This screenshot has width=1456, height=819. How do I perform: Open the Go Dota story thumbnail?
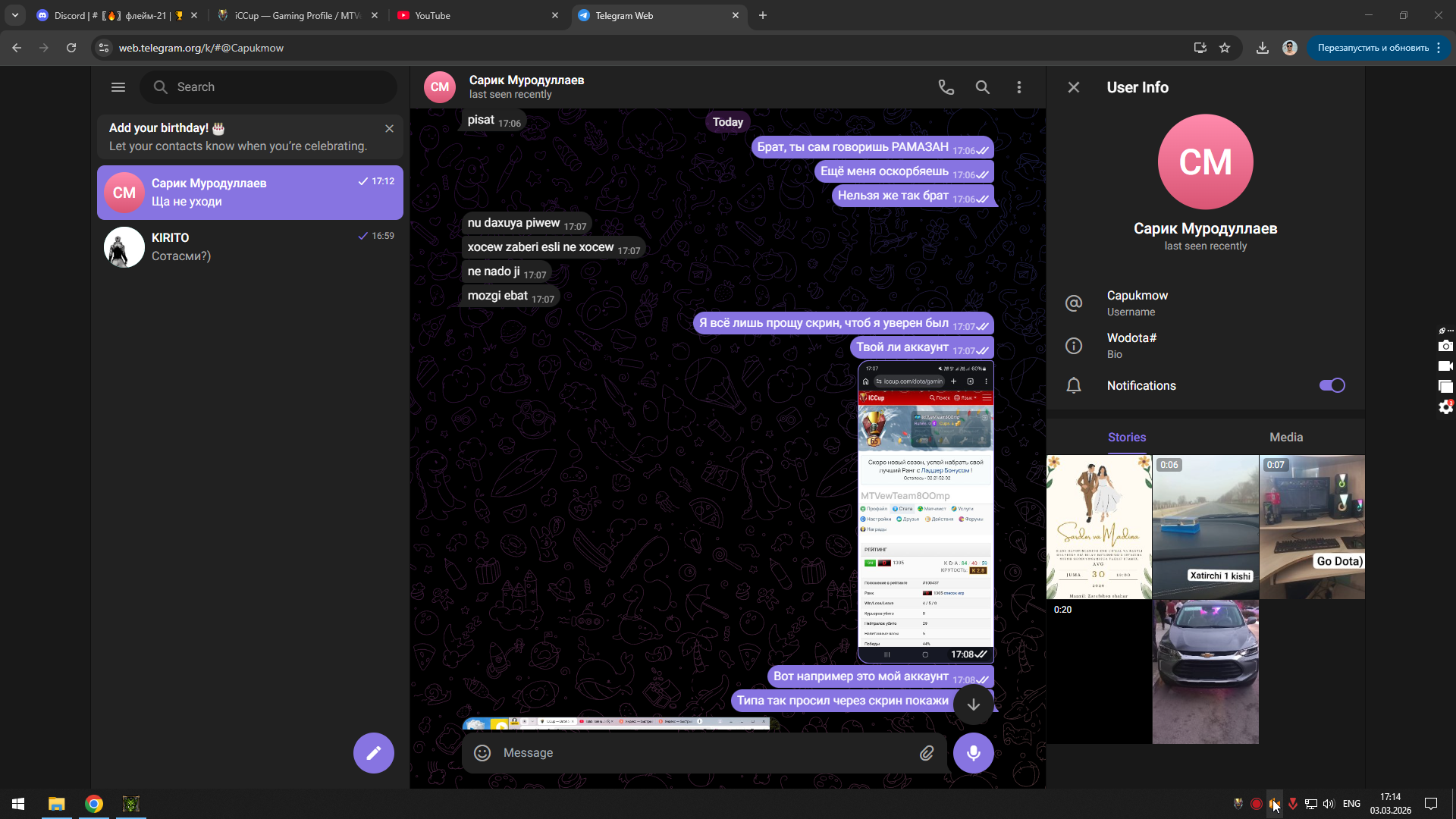1311,527
